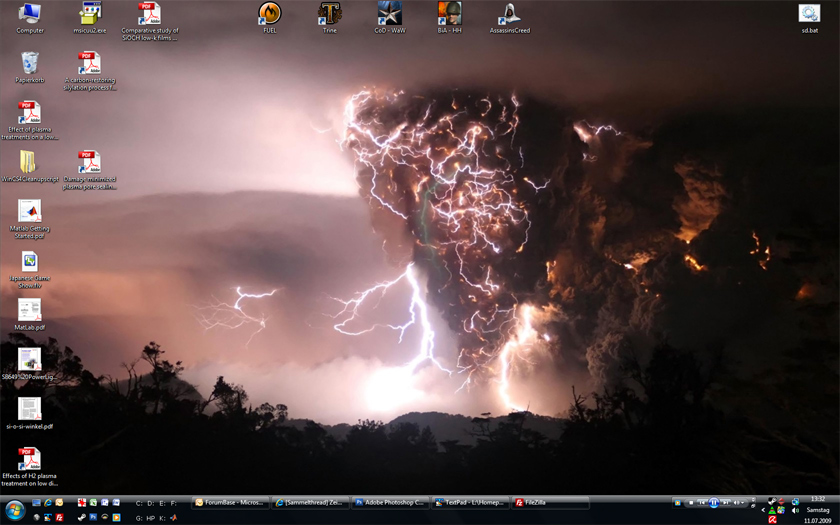This screenshot has height=525, width=840.
Task: Launch Steam from quick launch
Action: click(x=82, y=518)
